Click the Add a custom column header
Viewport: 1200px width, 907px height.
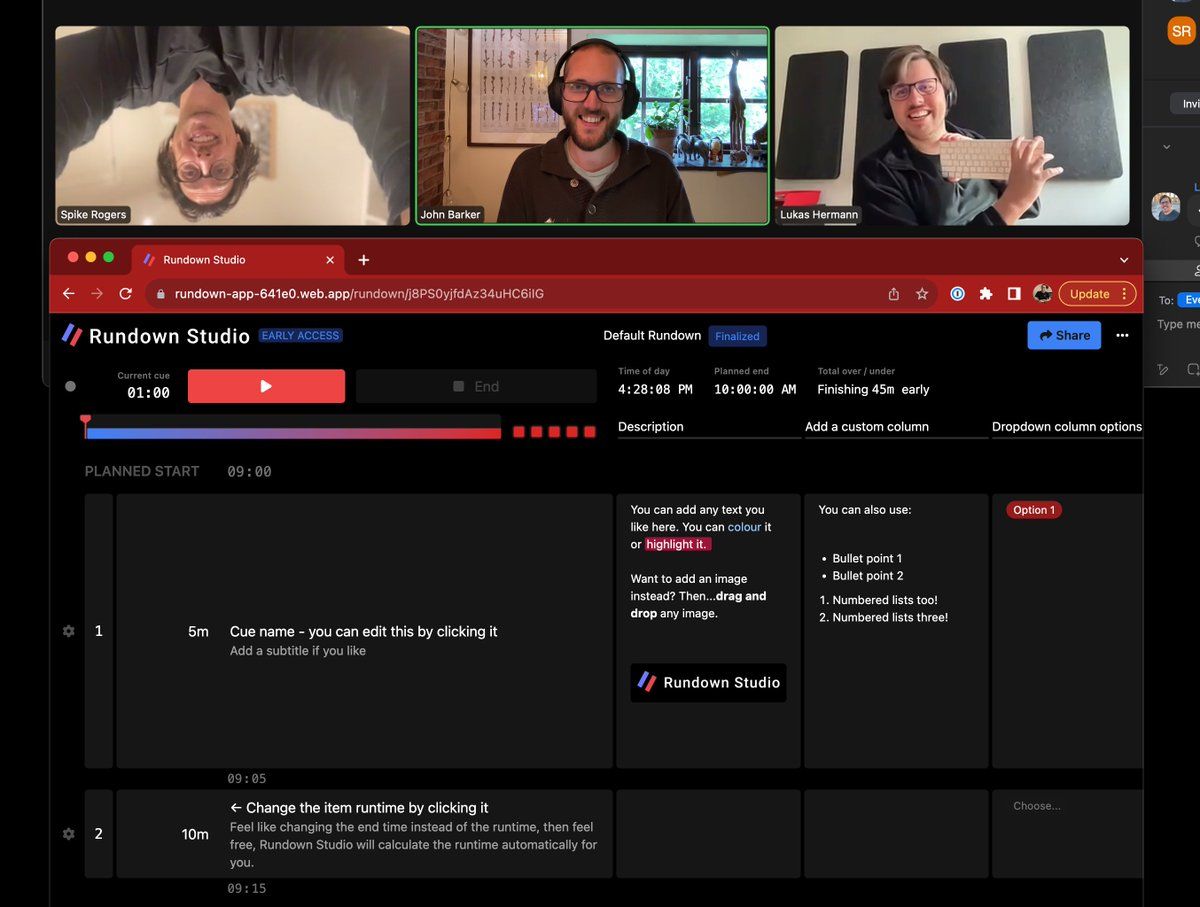tap(867, 427)
